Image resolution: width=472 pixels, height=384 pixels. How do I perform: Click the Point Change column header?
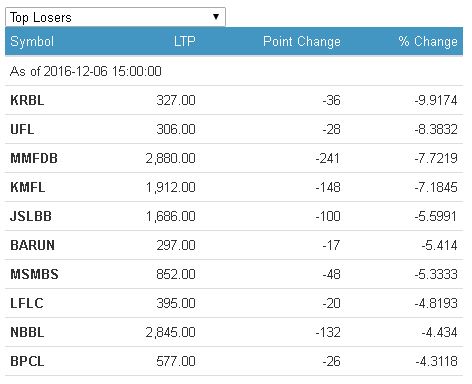[x=302, y=42]
